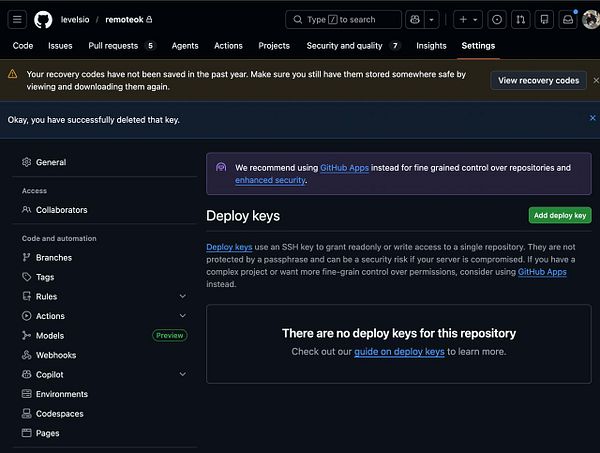Viewport: 600px width, 453px height.
Task: Open Webhooks settings page
Action: (x=56, y=355)
